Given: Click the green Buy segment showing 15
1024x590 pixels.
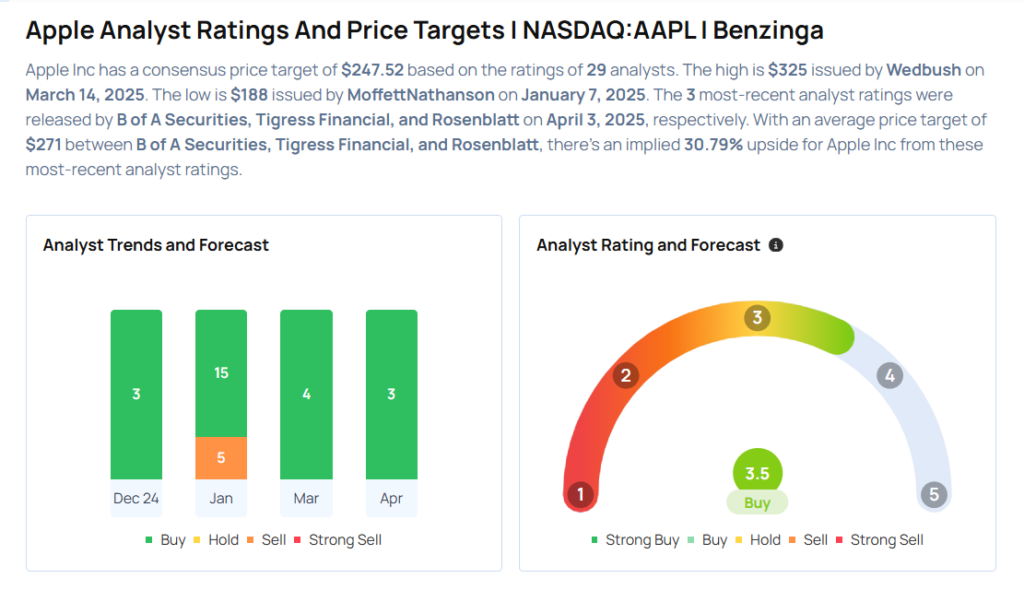Looking at the screenshot, I should coord(221,373).
